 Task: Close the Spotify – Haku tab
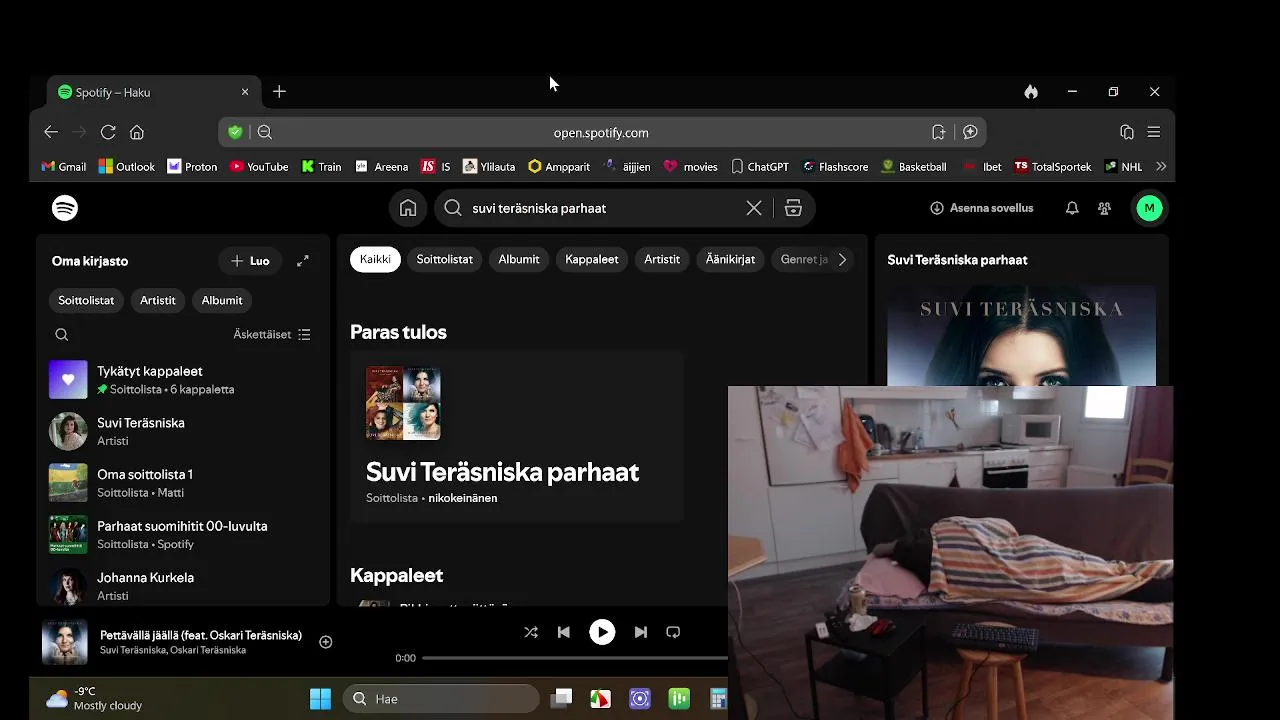point(245,92)
